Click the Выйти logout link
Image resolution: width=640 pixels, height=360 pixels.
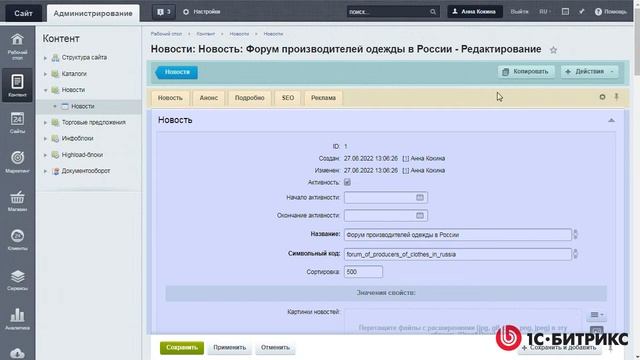[x=519, y=12]
